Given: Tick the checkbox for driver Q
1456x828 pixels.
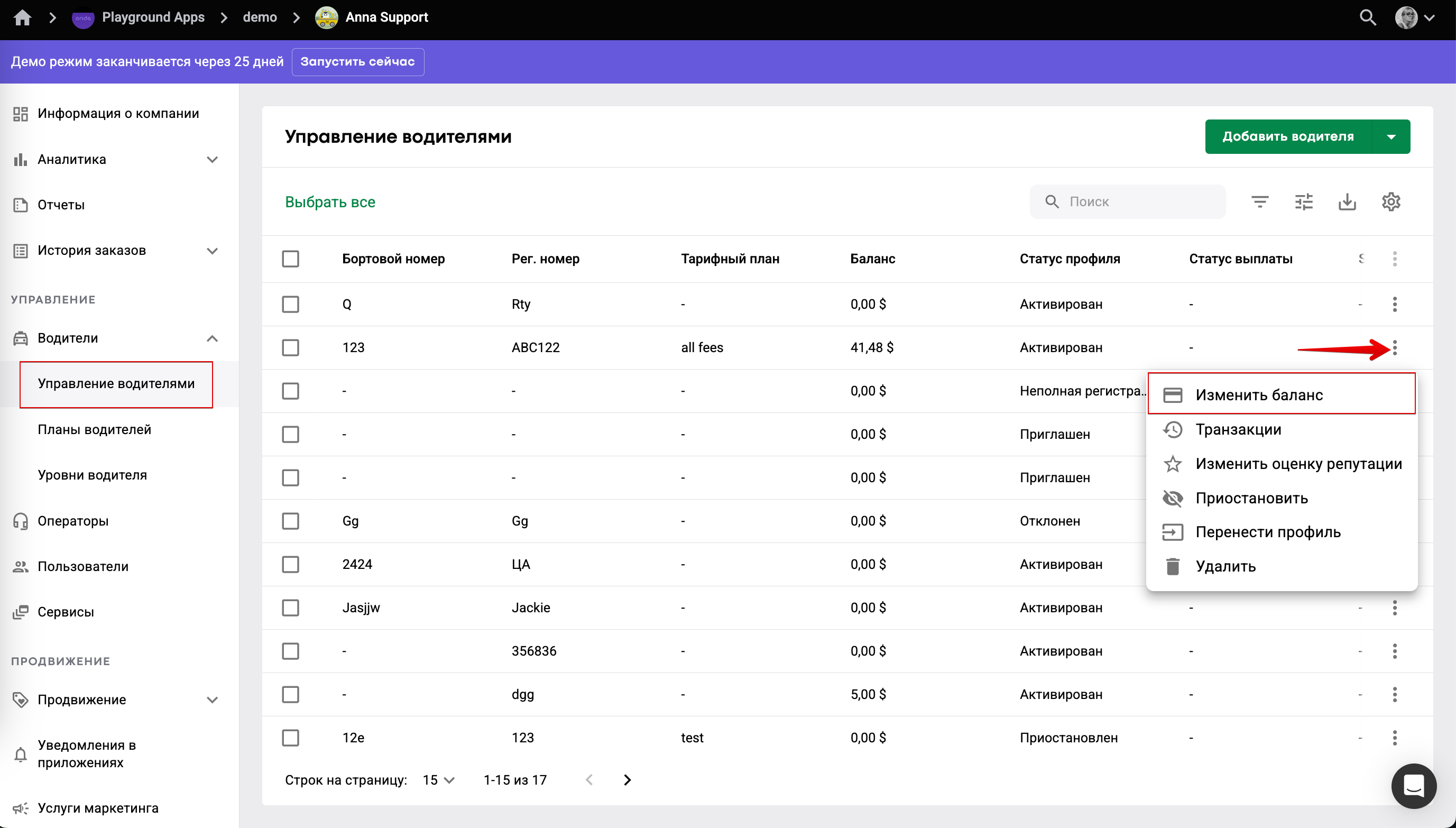Looking at the screenshot, I should click(x=291, y=304).
